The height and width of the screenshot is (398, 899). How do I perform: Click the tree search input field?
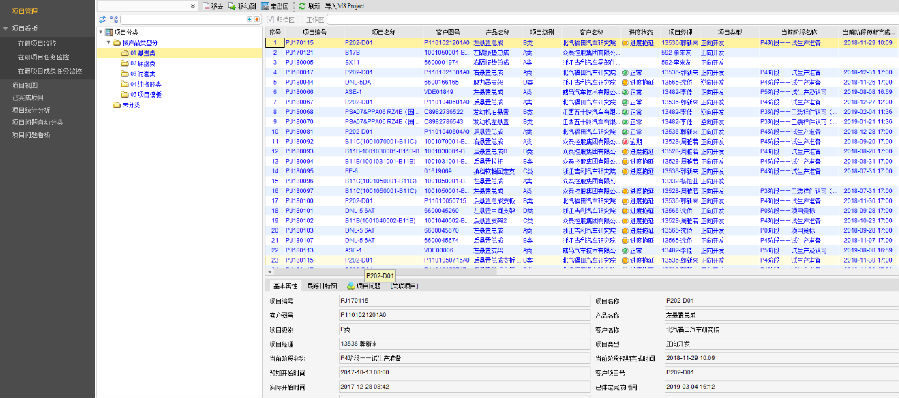tap(183, 19)
